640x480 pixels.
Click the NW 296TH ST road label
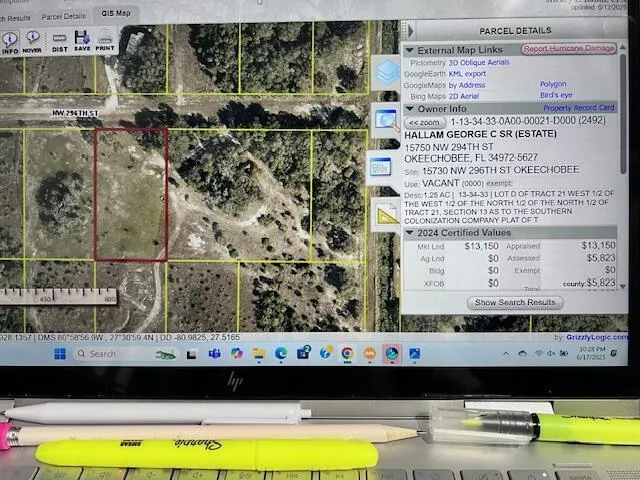point(75,113)
